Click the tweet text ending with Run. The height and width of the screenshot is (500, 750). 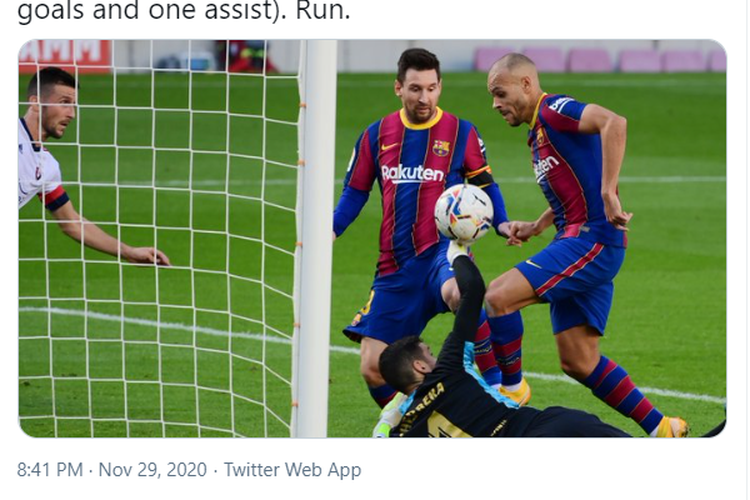[x=184, y=10]
